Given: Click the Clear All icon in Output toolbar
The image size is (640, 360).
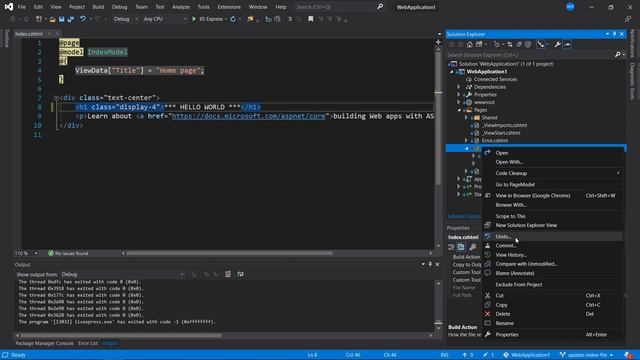Looking at the screenshot, I should pos(228,274).
